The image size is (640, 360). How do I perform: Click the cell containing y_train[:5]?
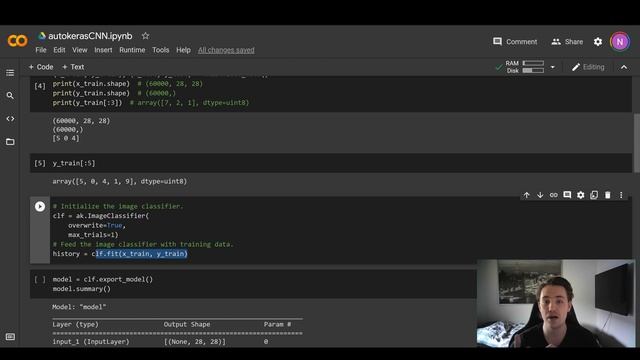tap(331, 163)
